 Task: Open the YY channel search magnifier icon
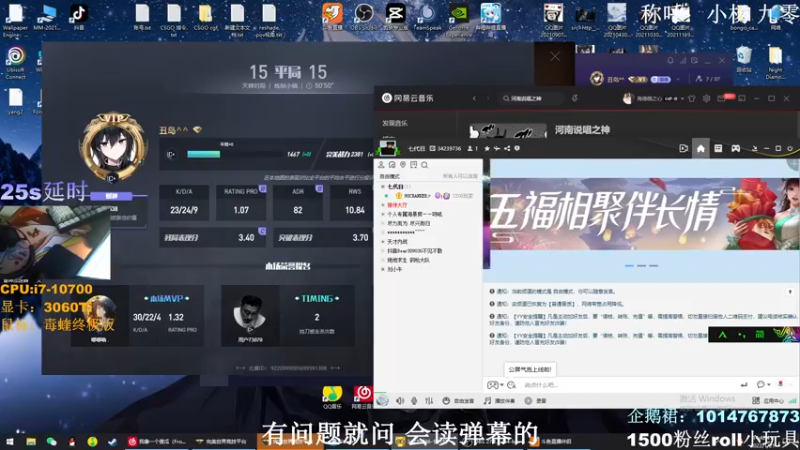coord(424,165)
